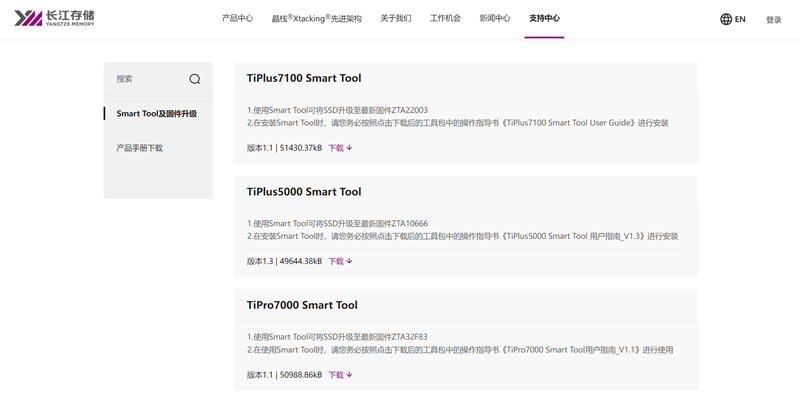Click the TiPlus7100 Smart Tool heading
800x398 pixels.
pyautogui.click(x=304, y=78)
